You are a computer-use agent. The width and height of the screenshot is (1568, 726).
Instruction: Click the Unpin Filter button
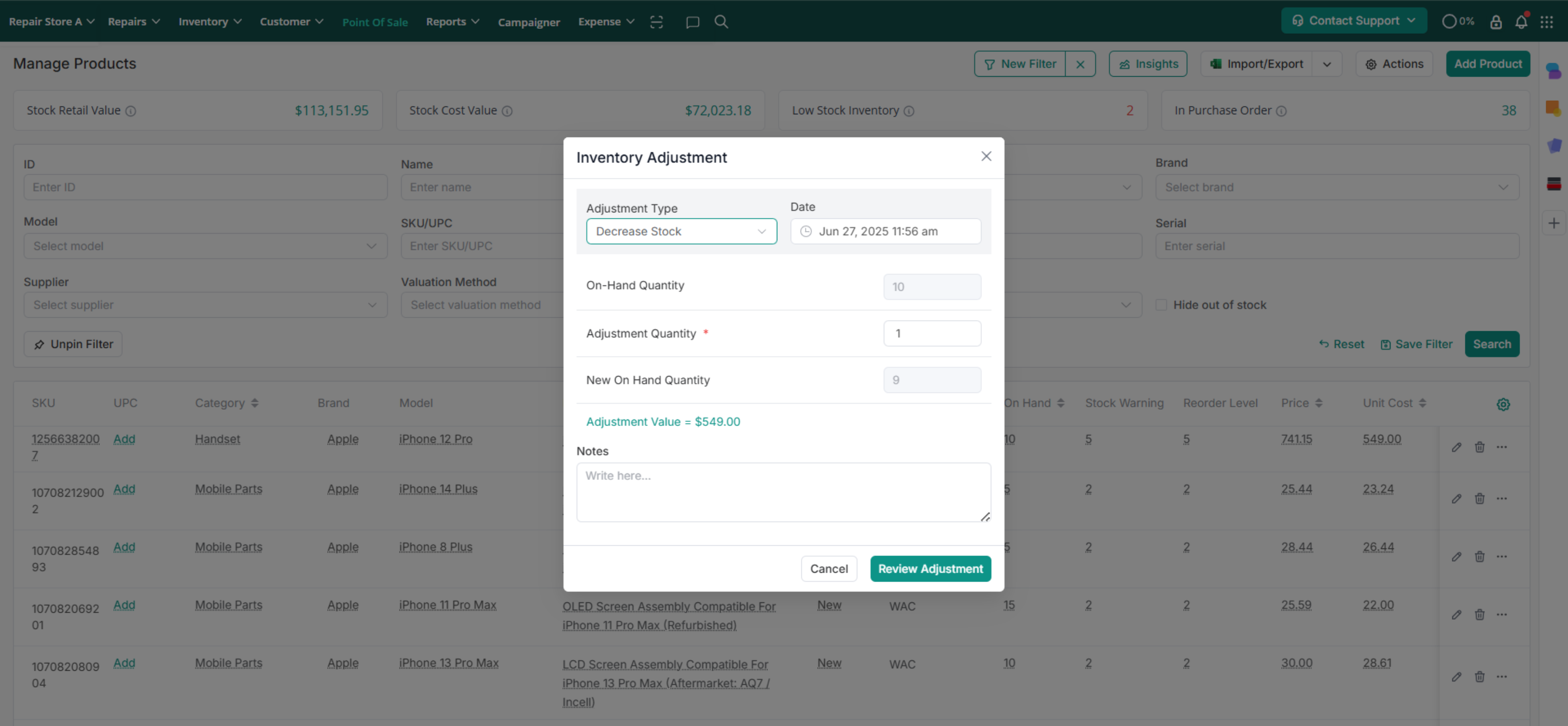click(73, 345)
